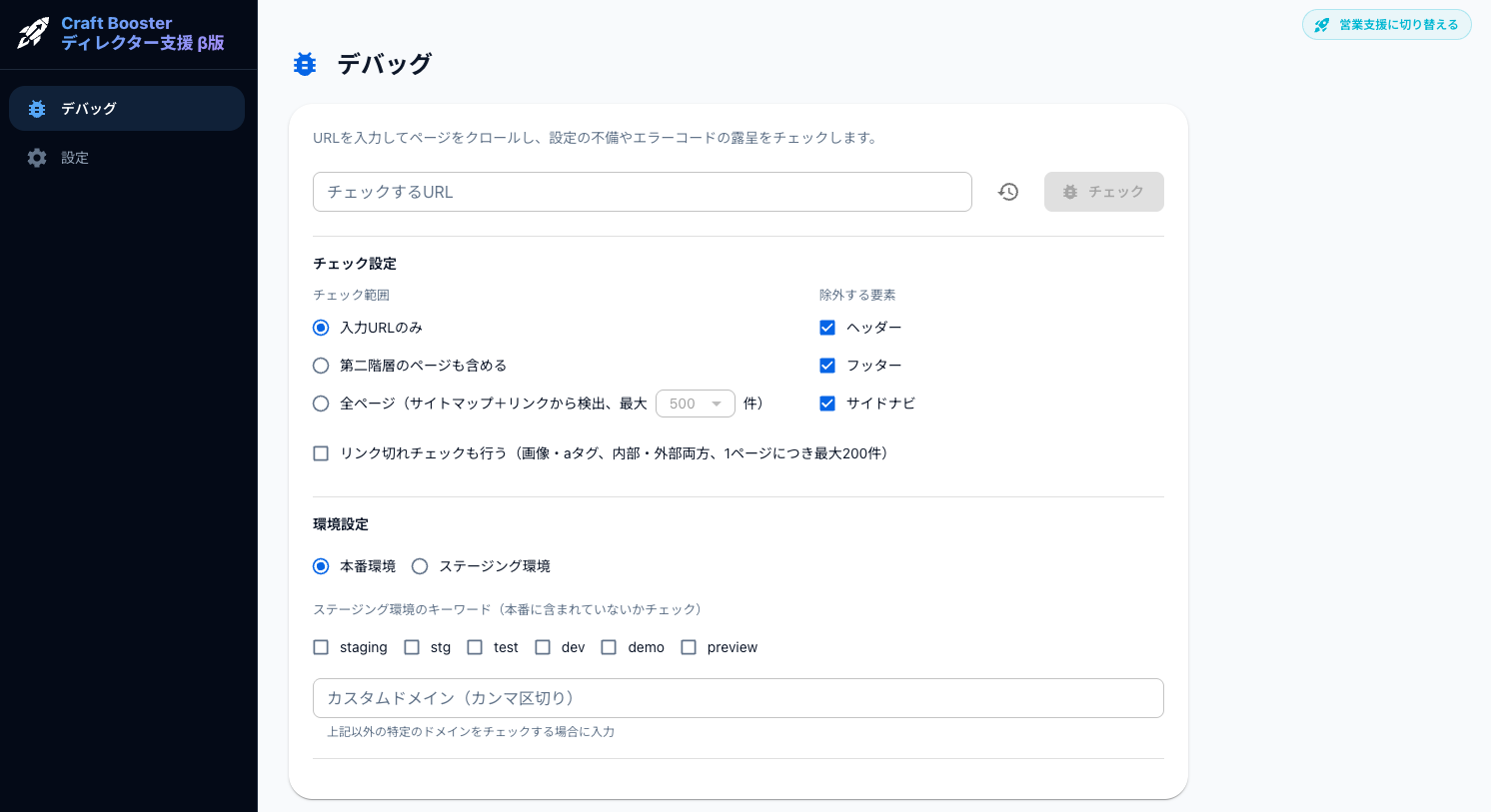Open 設定 via the gear icon
The image size is (1491, 812).
[37, 158]
